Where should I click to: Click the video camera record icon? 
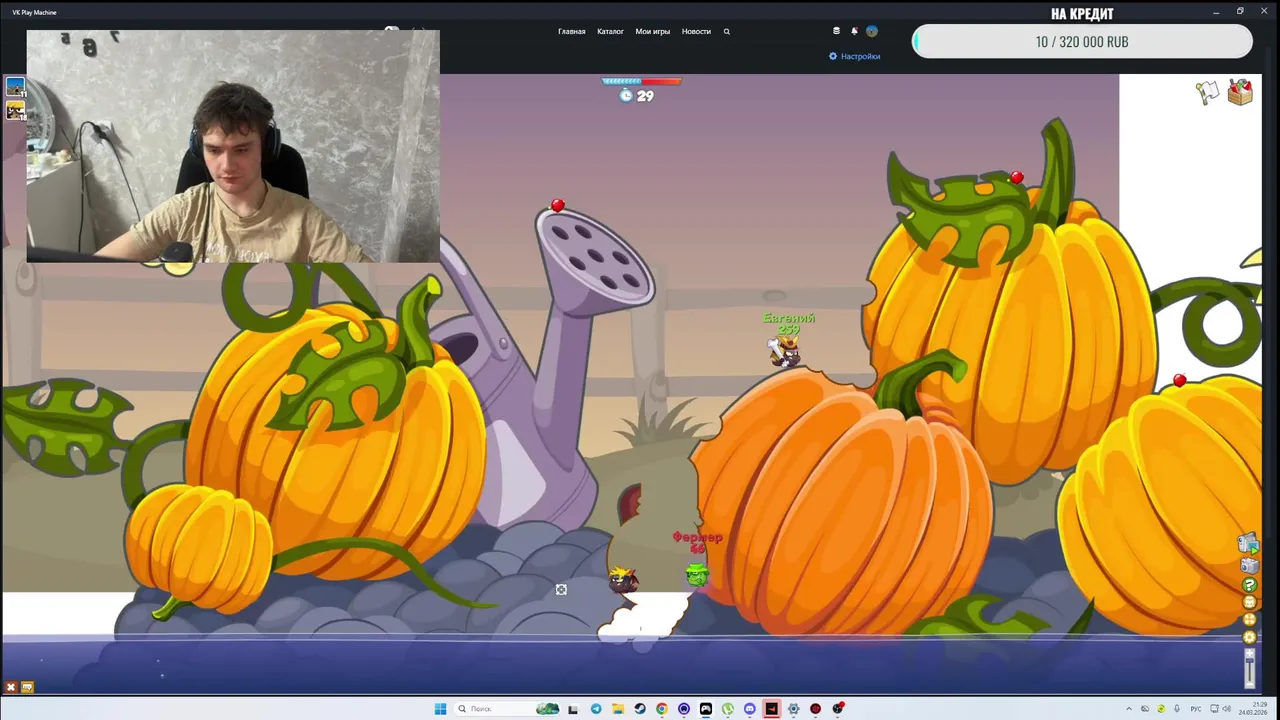pos(1249,543)
